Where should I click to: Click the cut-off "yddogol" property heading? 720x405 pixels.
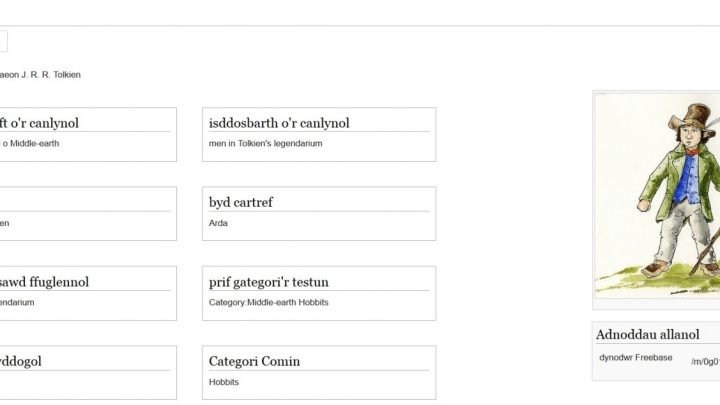coord(21,361)
